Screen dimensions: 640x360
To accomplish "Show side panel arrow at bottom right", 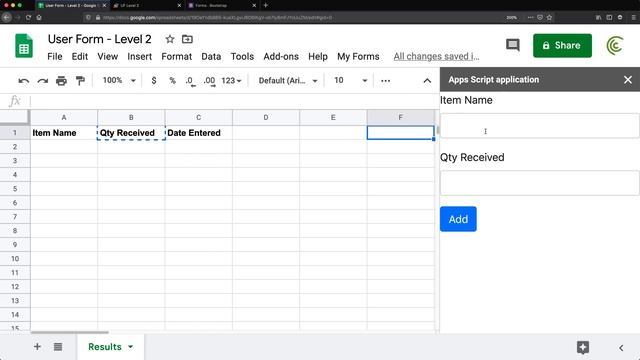I will pos(621,348).
